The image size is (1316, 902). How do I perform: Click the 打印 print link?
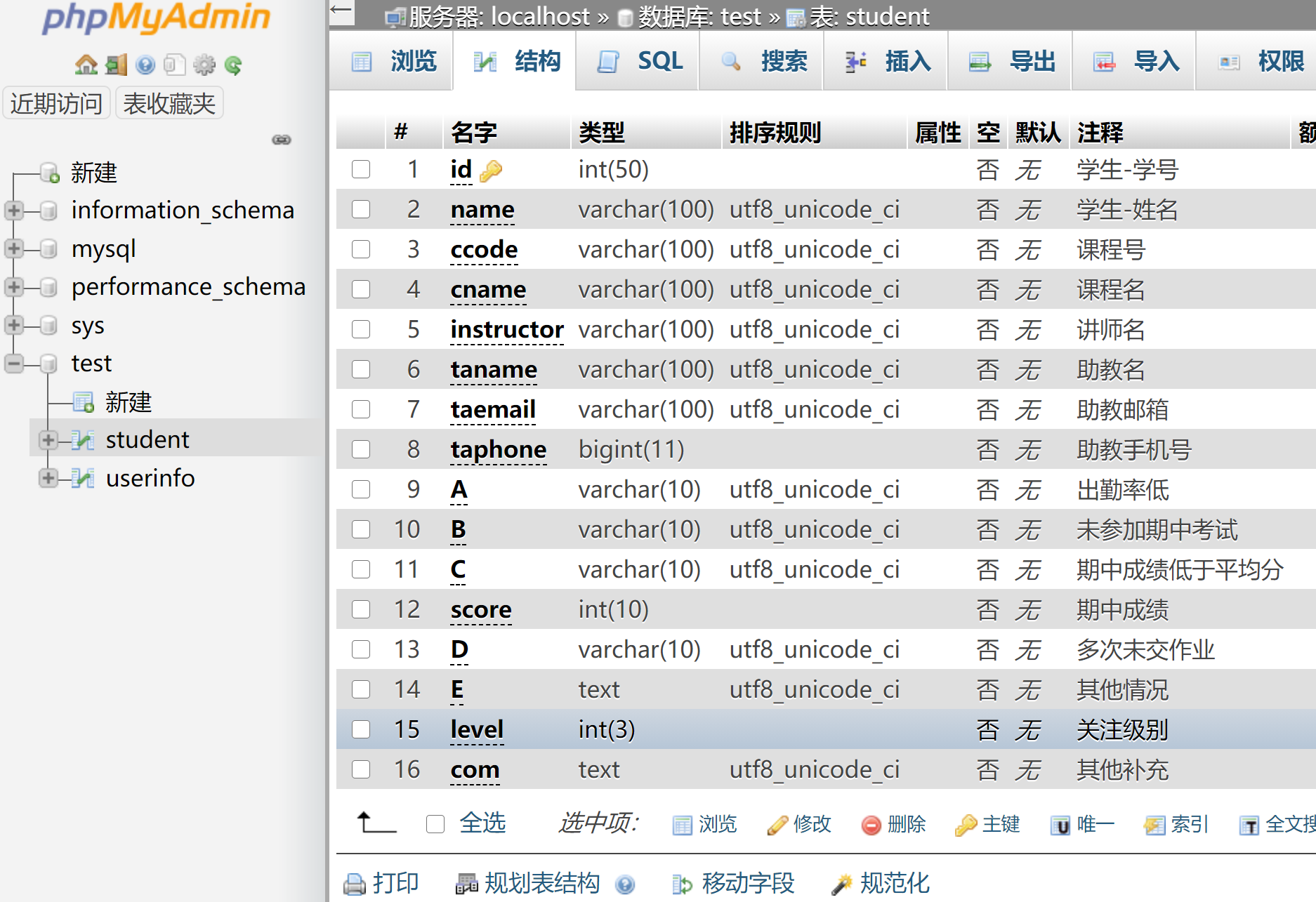[x=395, y=884]
